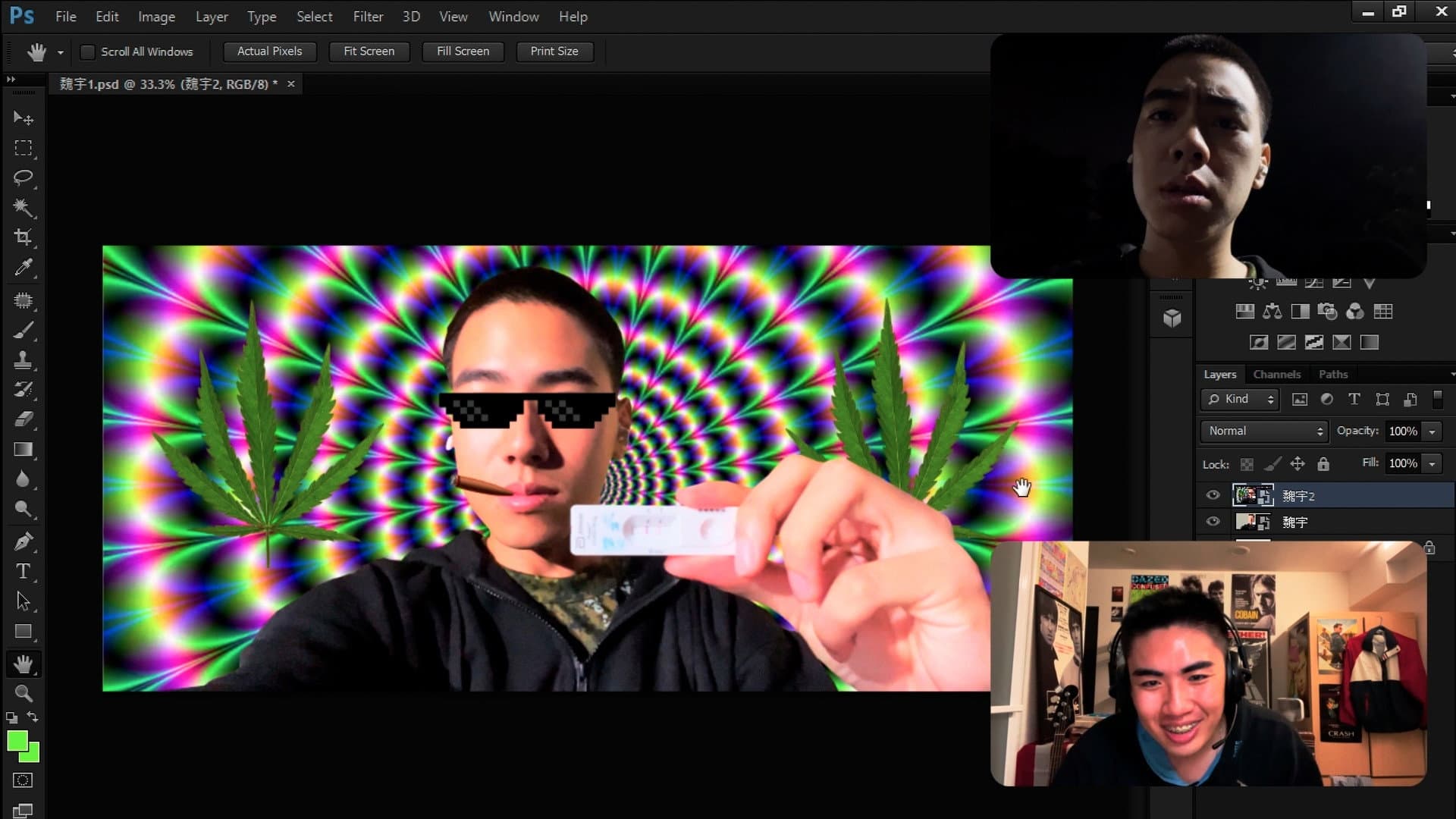Switch to the Channels tab
Viewport: 1456px width, 819px height.
tap(1276, 374)
